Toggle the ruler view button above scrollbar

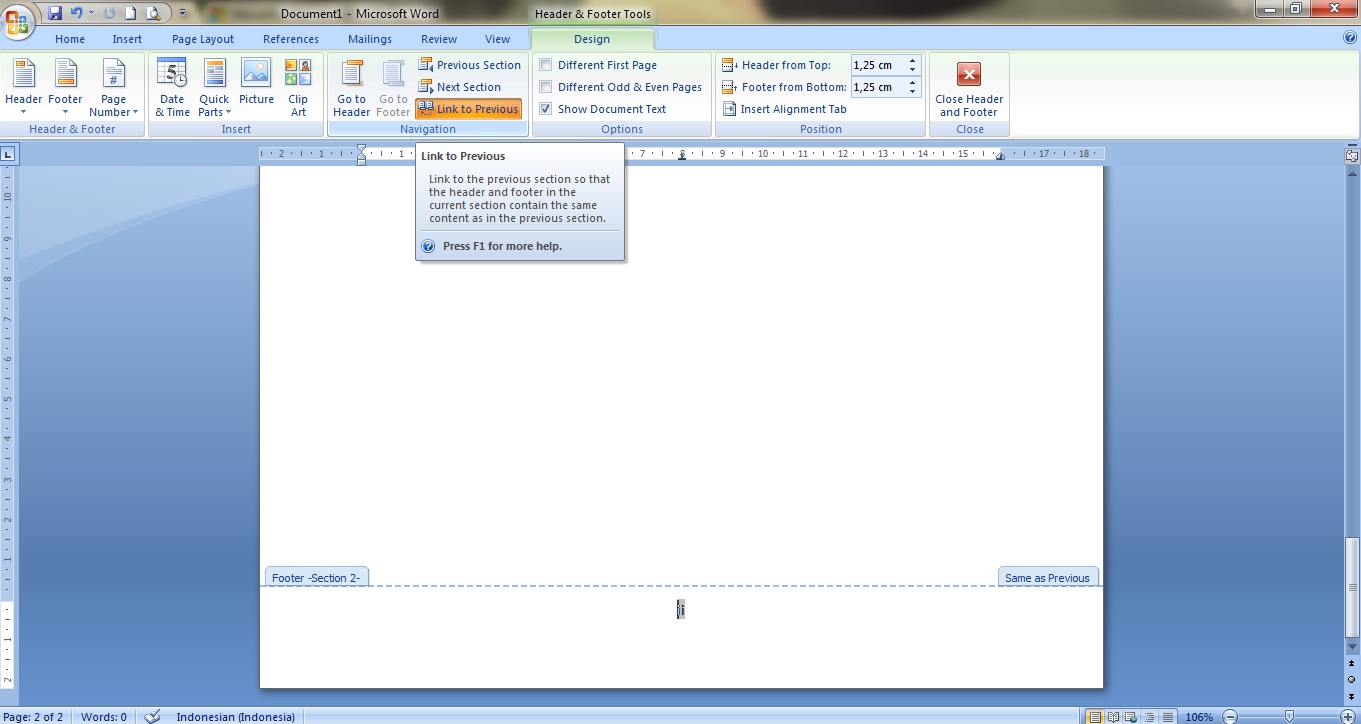[x=1352, y=155]
